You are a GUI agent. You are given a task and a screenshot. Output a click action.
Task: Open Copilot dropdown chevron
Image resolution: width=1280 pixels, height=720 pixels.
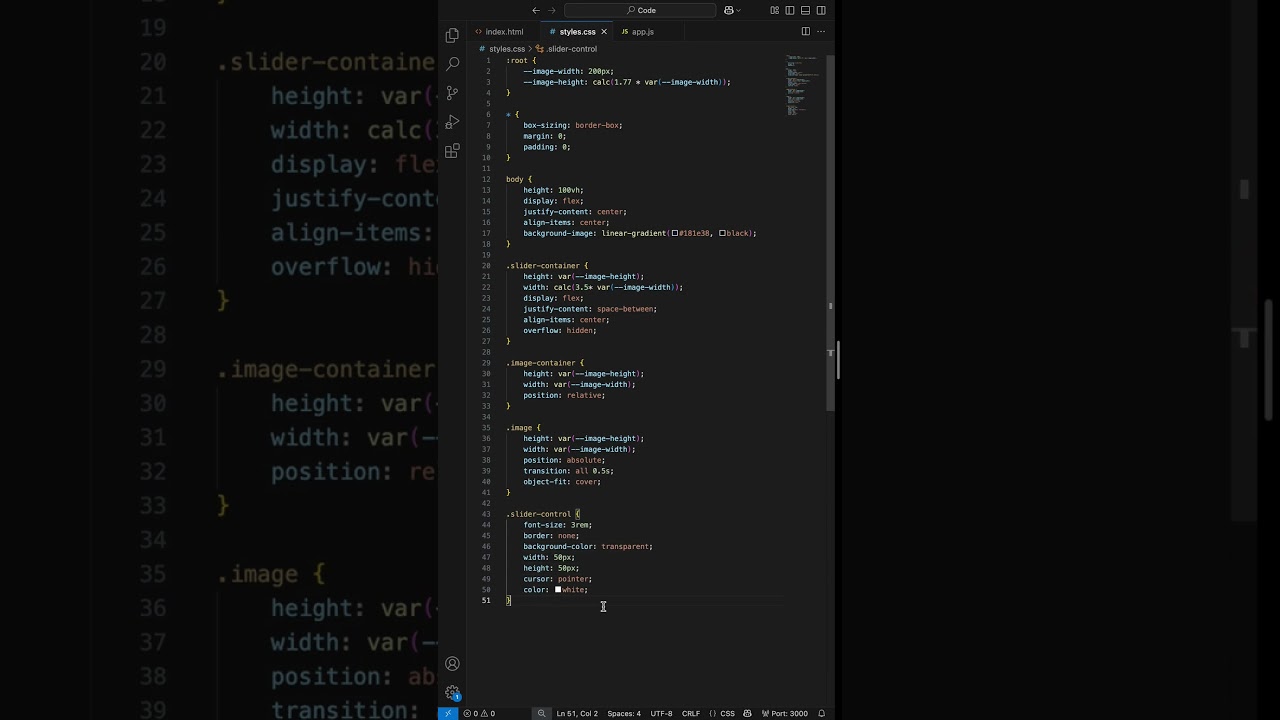pos(738,10)
